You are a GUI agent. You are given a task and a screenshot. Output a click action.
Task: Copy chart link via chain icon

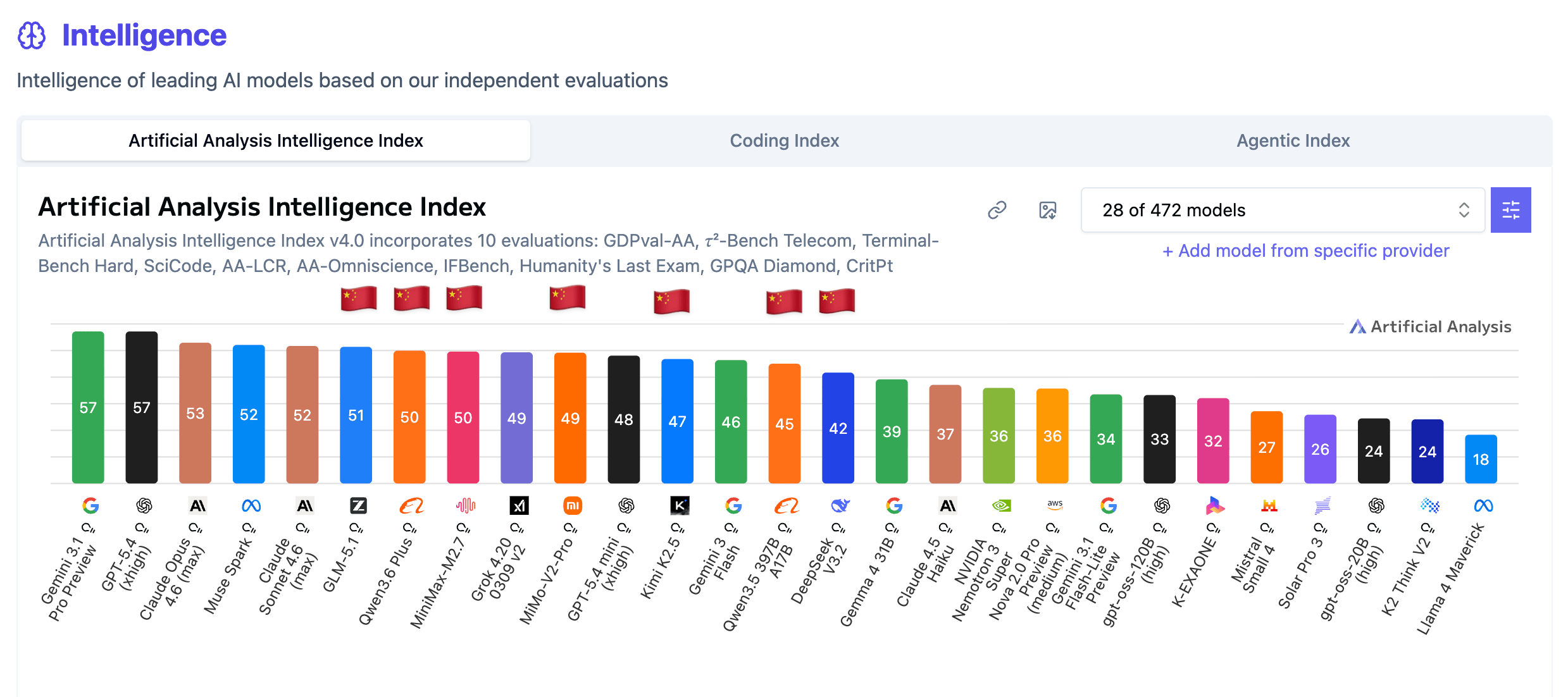point(997,210)
